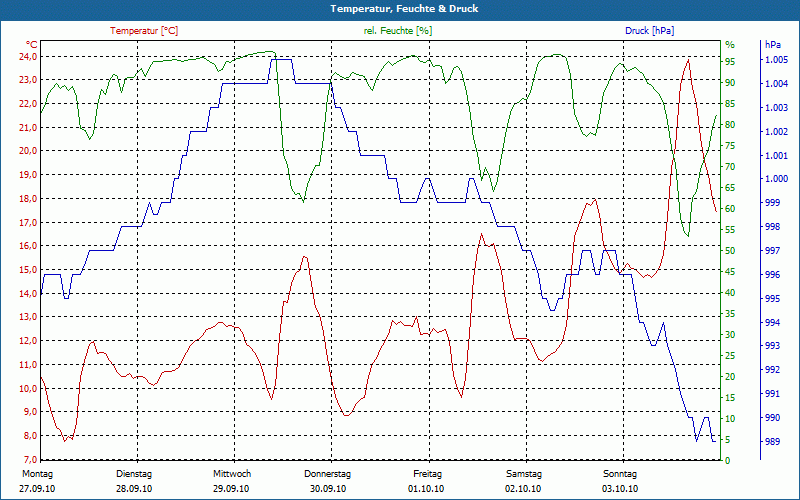Viewport: 800px width, 500px height.
Task: Click the 'Samstag' day label
Action: point(524,474)
